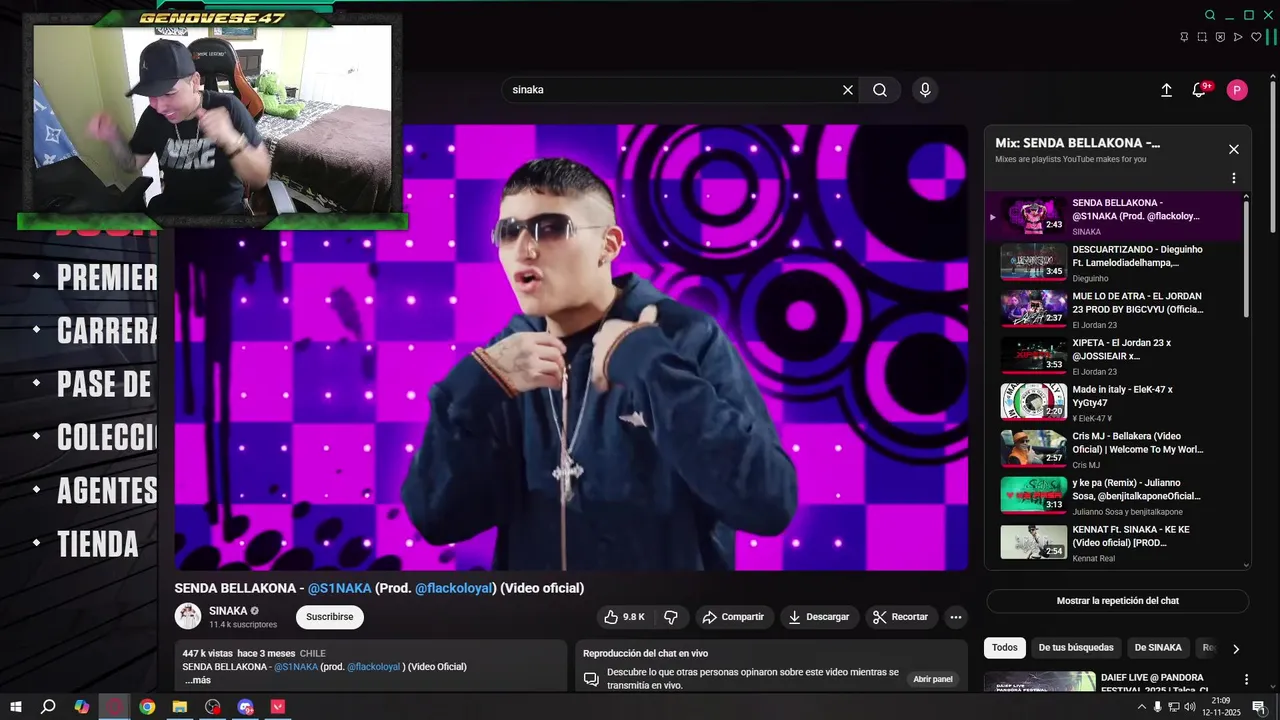Image resolution: width=1280 pixels, height=720 pixels.
Task: Play 'KENNAT Ft. SINAKA - KE KE' item
Action: [x=1115, y=543]
